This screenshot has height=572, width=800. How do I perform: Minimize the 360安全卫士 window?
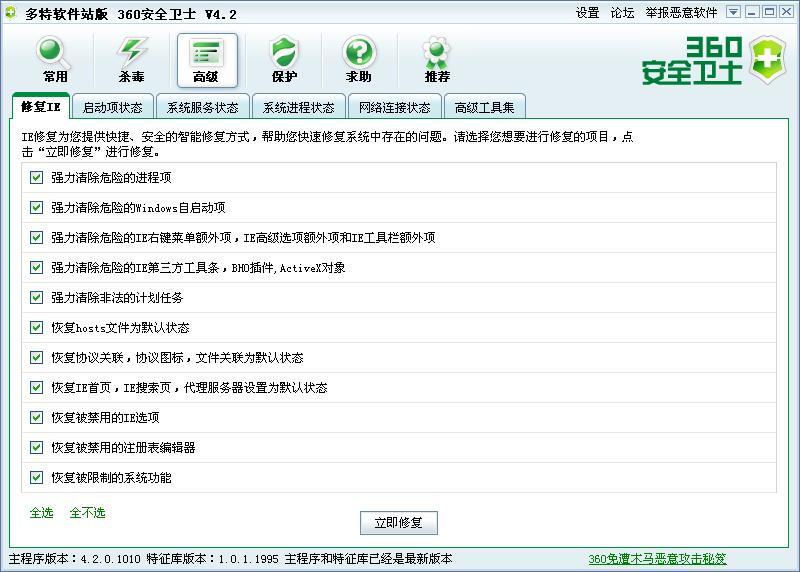coord(752,12)
